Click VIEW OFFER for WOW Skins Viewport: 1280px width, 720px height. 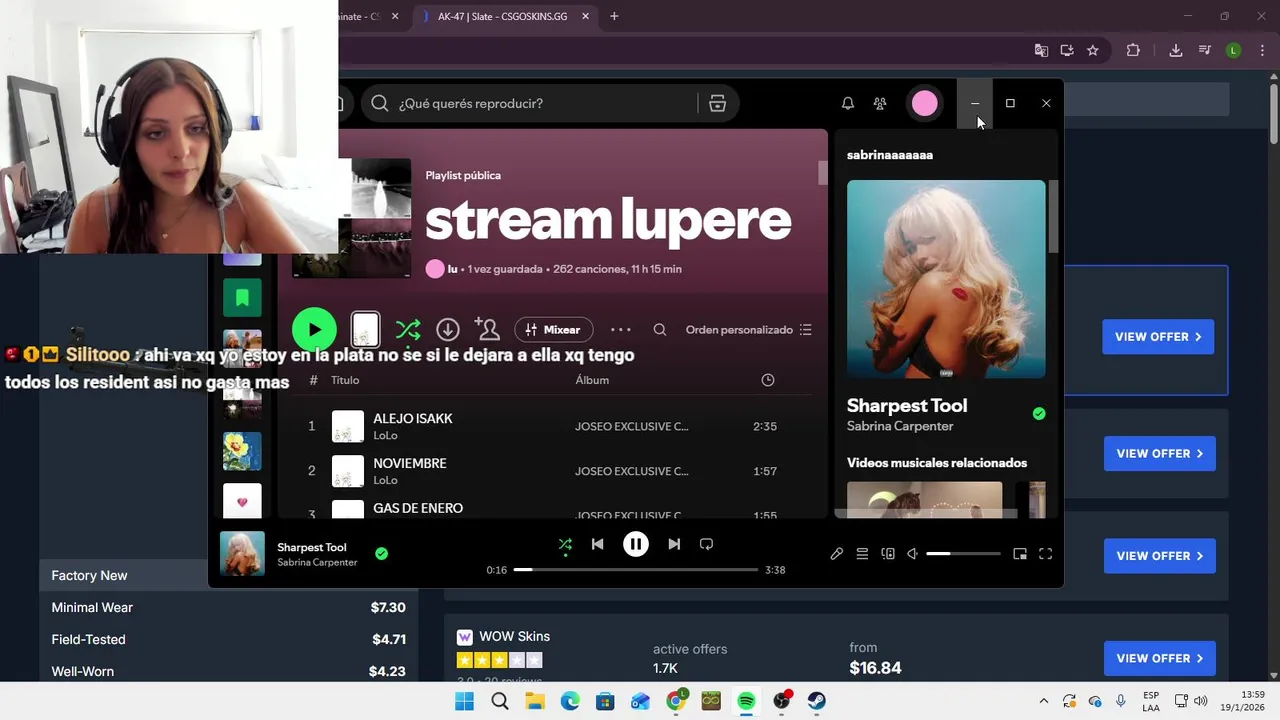point(1159,658)
